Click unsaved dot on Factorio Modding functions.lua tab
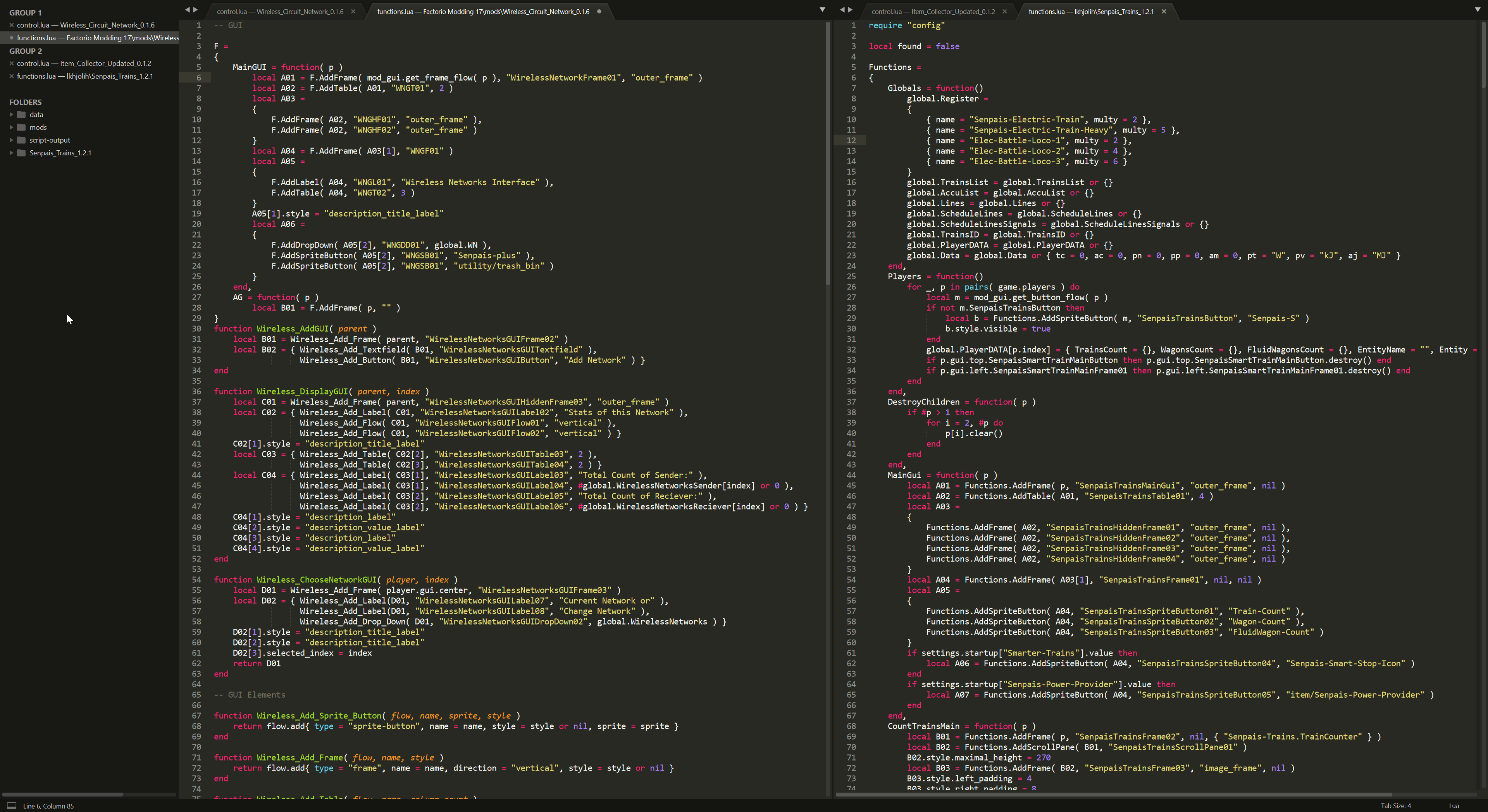 click(599, 12)
